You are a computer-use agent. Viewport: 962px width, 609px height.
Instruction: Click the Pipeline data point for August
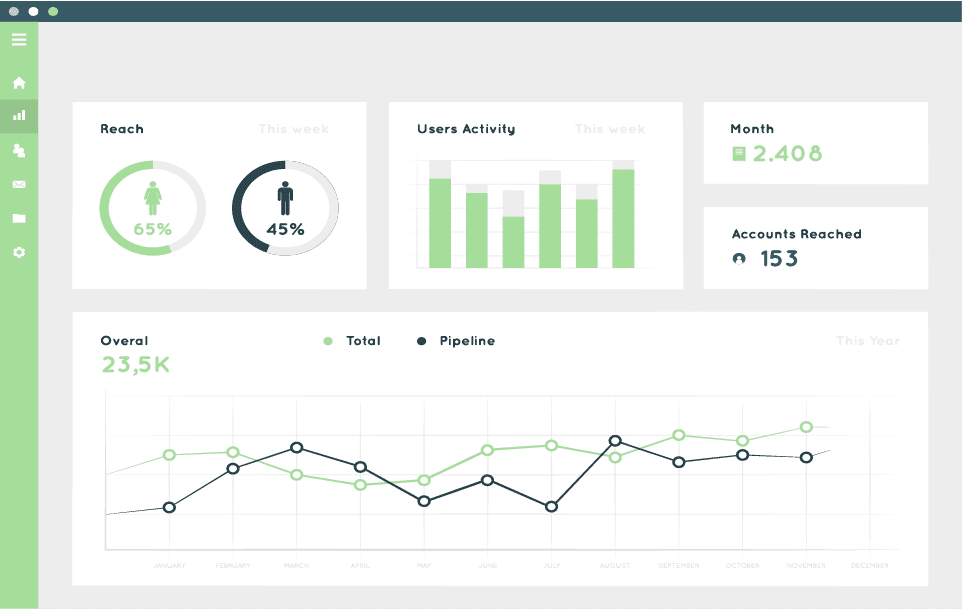coord(615,441)
